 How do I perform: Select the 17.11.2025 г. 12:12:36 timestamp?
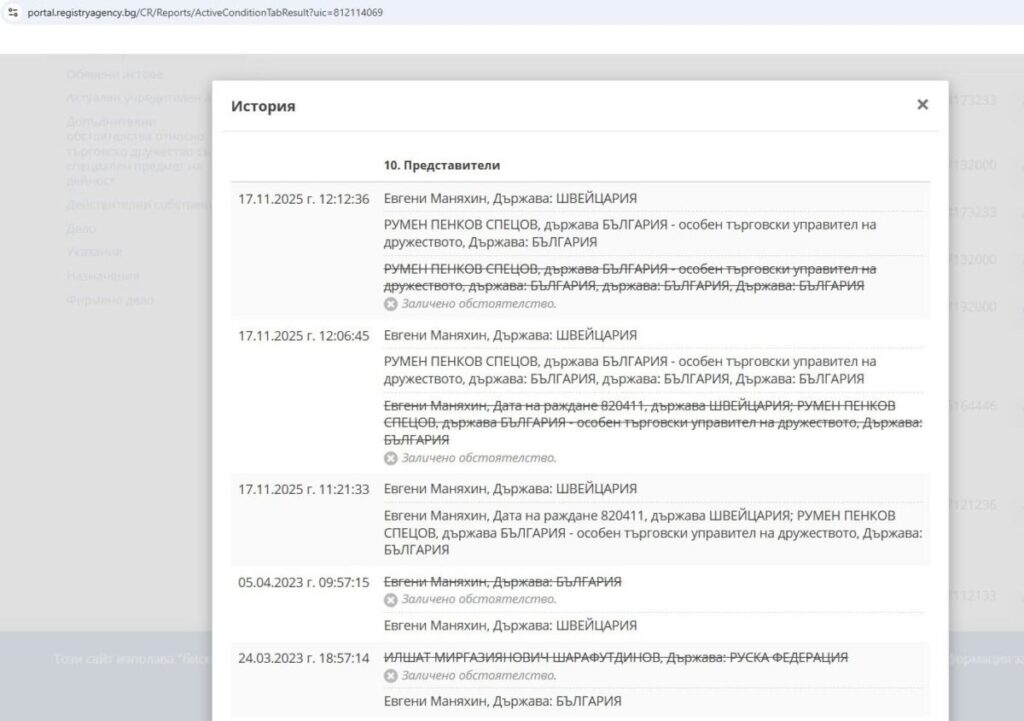point(303,199)
